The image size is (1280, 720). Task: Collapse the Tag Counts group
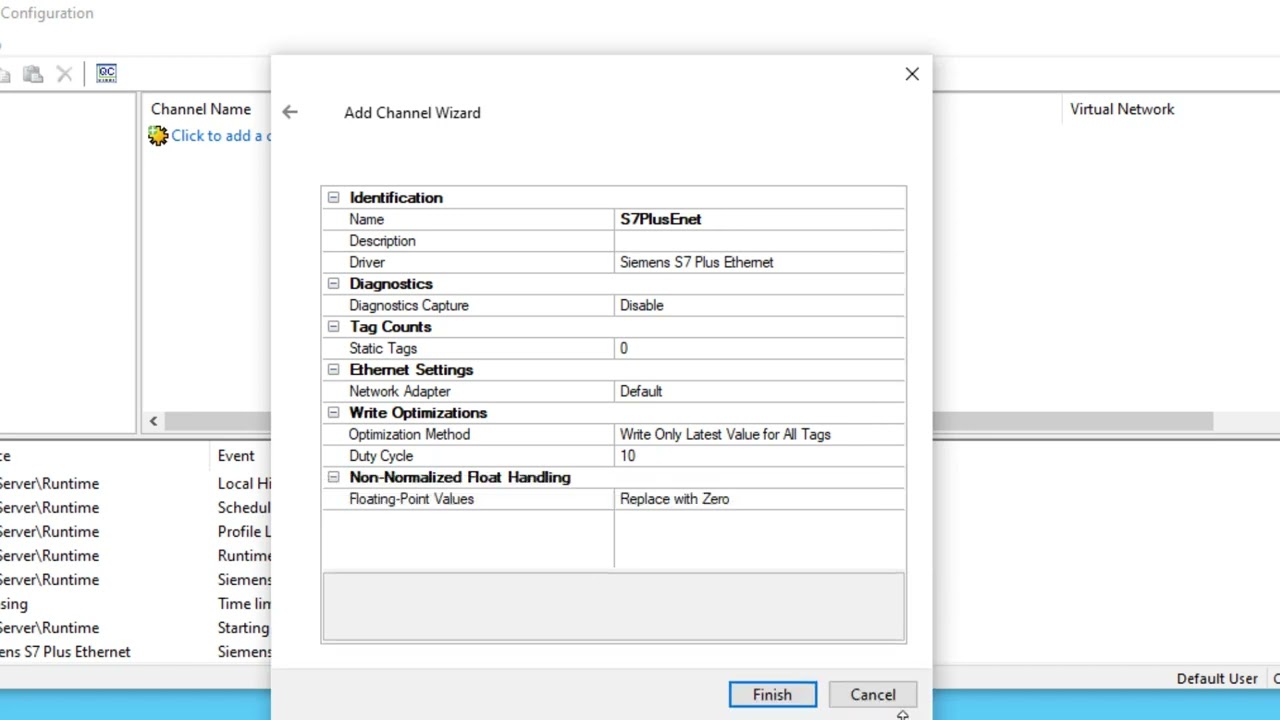tap(334, 327)
